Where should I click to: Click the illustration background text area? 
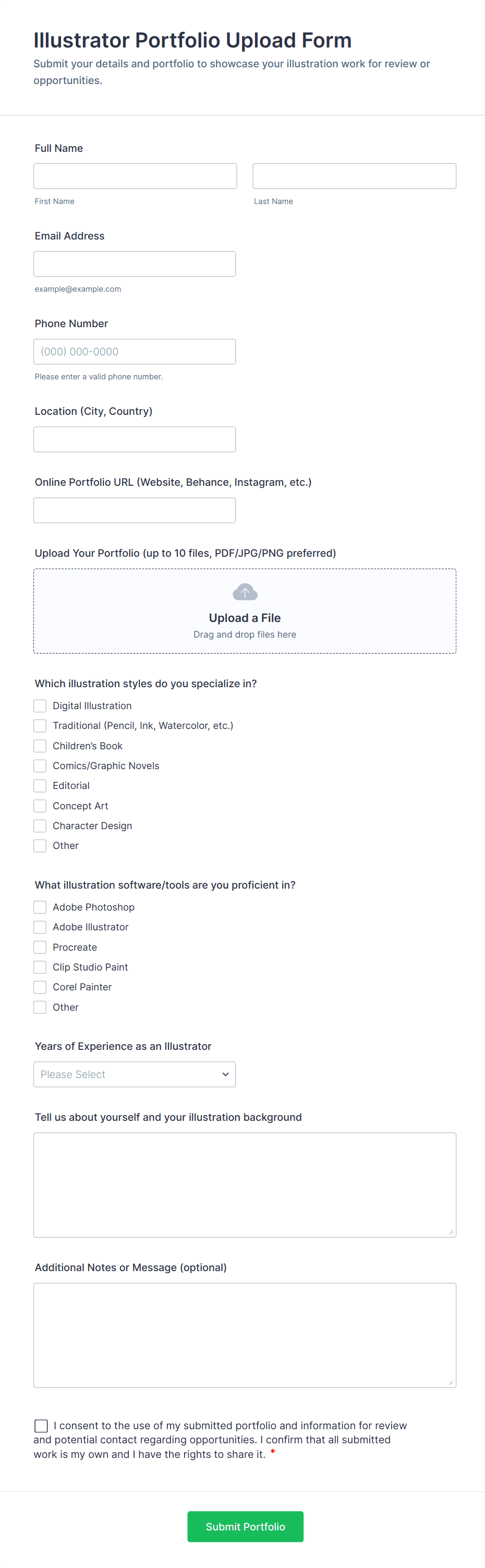[x=245, y=1184]
